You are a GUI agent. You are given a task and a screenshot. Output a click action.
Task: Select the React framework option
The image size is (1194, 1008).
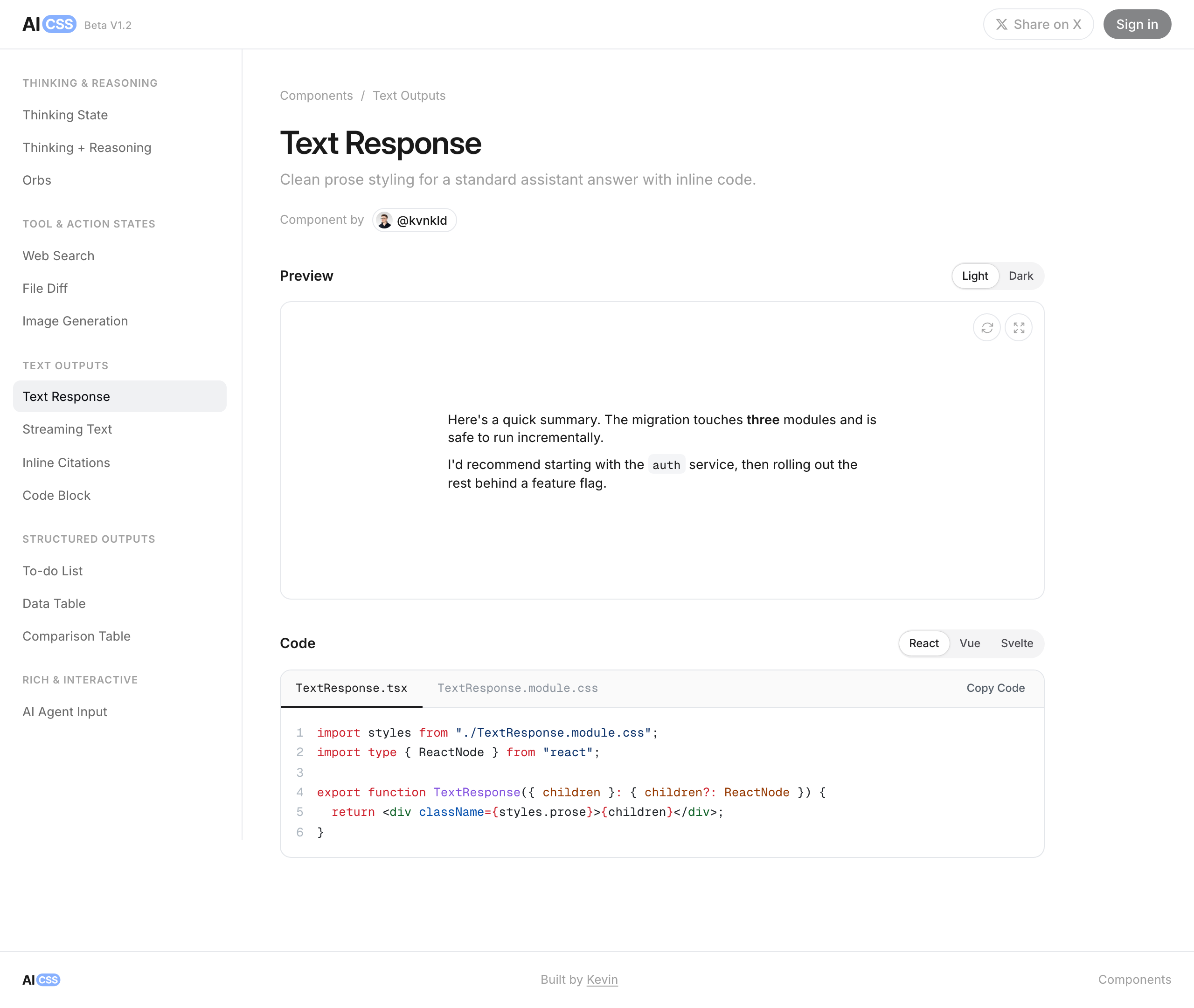click(923, 643)
